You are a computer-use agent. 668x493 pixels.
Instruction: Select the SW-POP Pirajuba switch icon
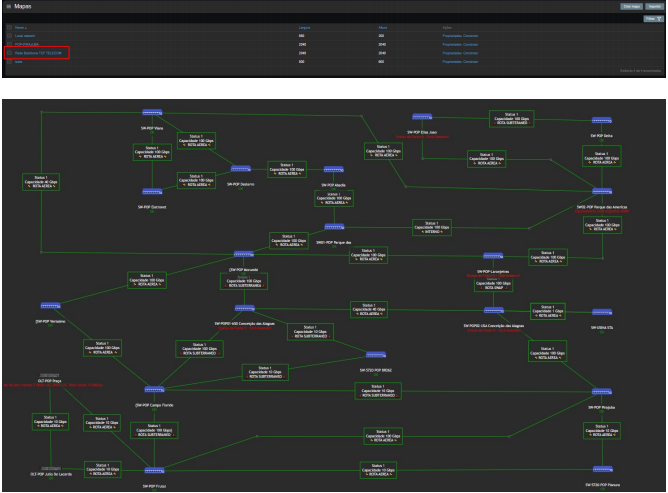point(602,392)
